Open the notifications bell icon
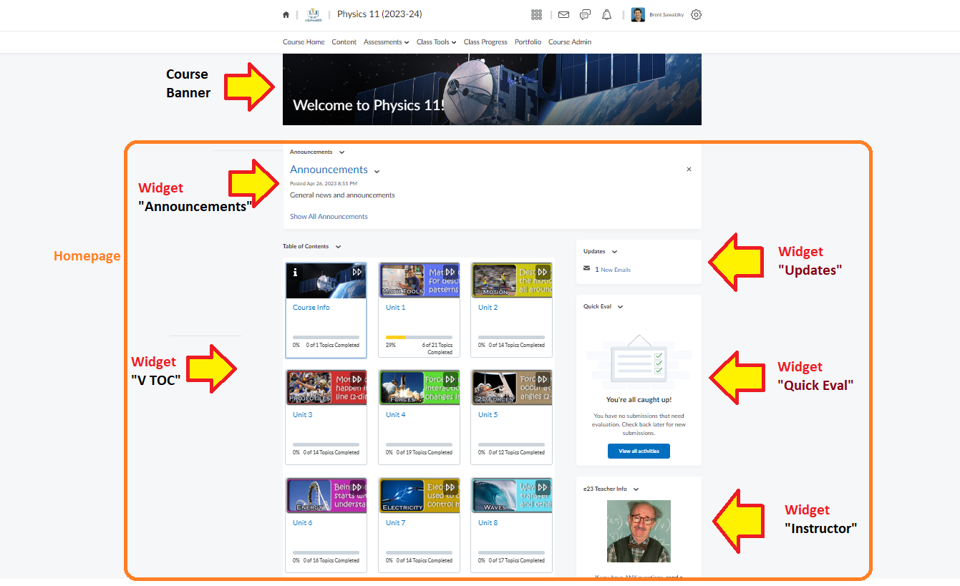The height and width of the screenshot is (586, 960). pos(607,15)
